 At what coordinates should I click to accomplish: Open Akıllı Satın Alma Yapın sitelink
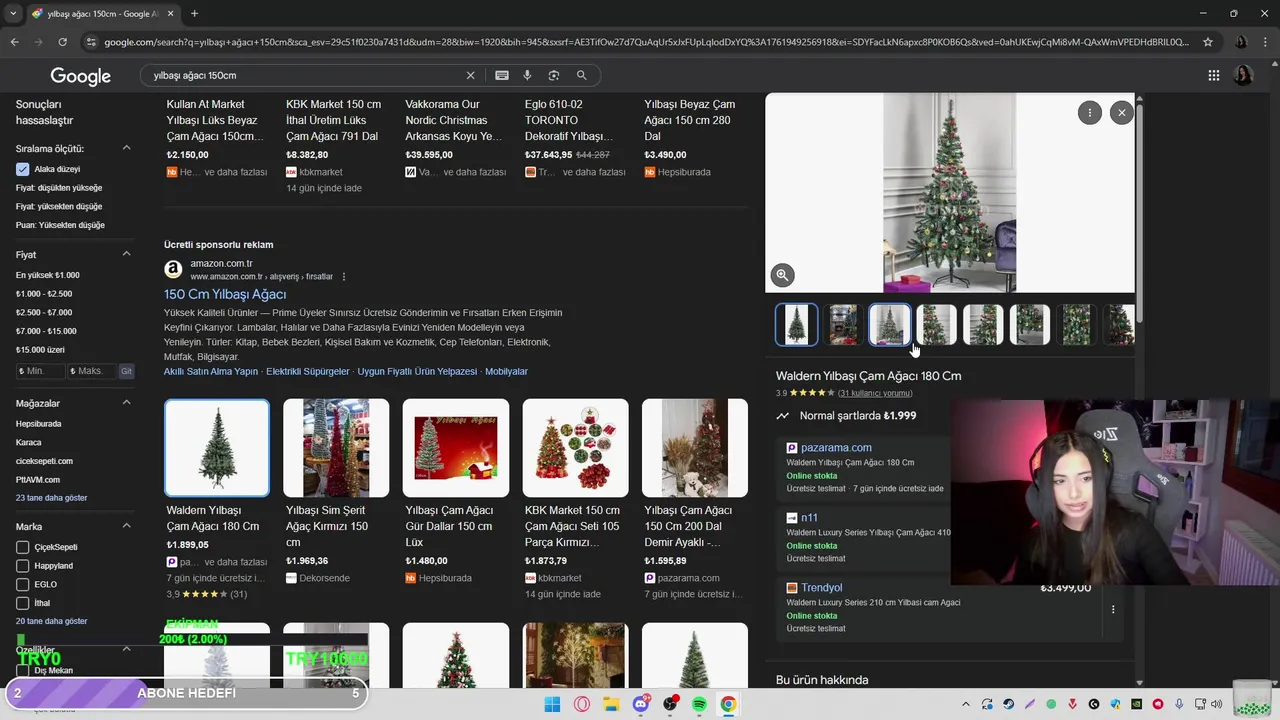[x=211, y=371]
